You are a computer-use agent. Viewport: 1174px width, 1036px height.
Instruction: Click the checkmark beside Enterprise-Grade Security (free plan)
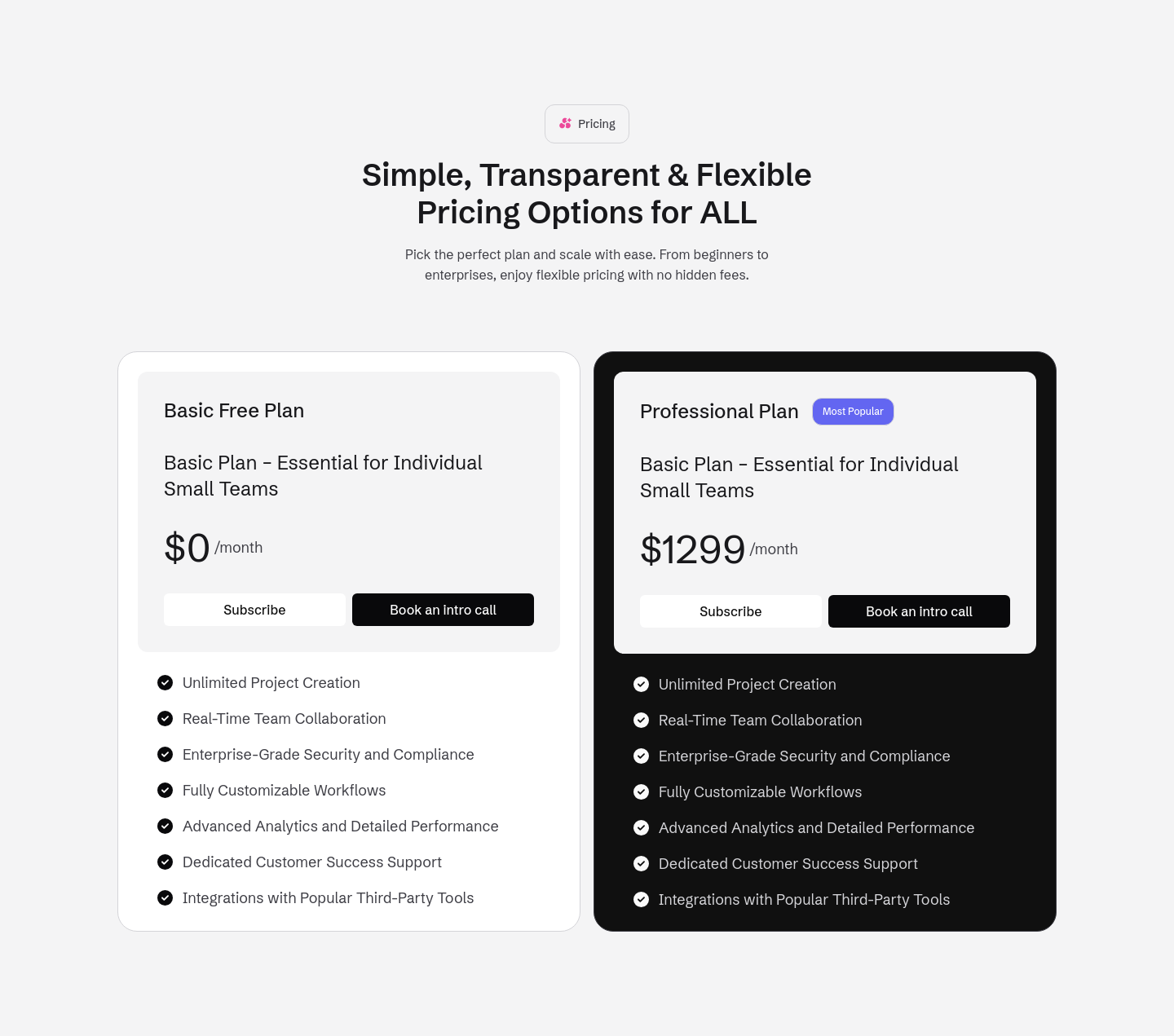click(x=166, y=754)
